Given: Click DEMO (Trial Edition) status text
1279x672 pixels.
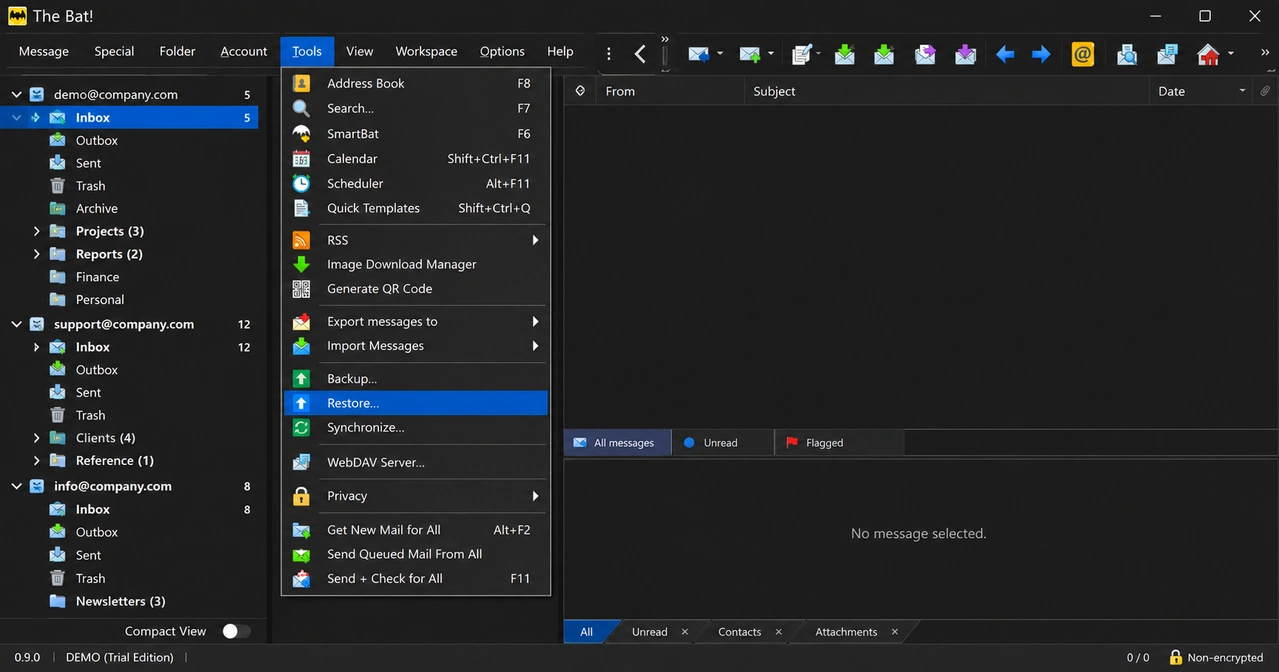Looking at the screenshot, I should point(120,657).
